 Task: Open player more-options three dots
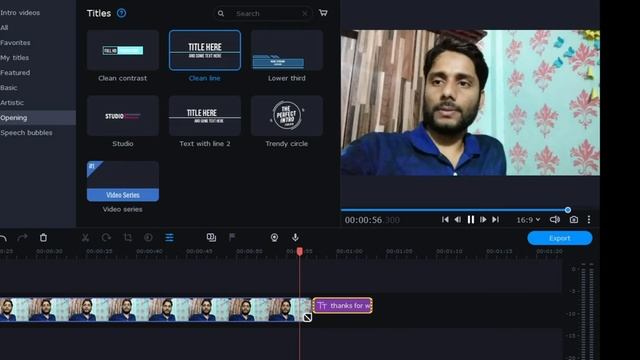pyautogui.click(x=589, y=220)
